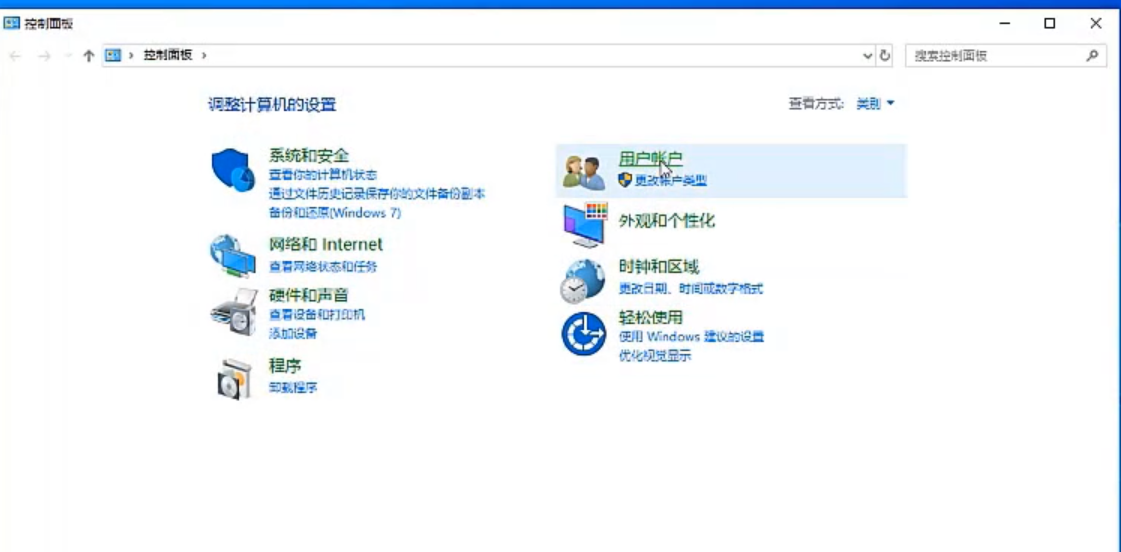Viewport: 1121px width, 552px height.
Task: Open the 查看方式 类别 dropdown
Action: point(875,104)
